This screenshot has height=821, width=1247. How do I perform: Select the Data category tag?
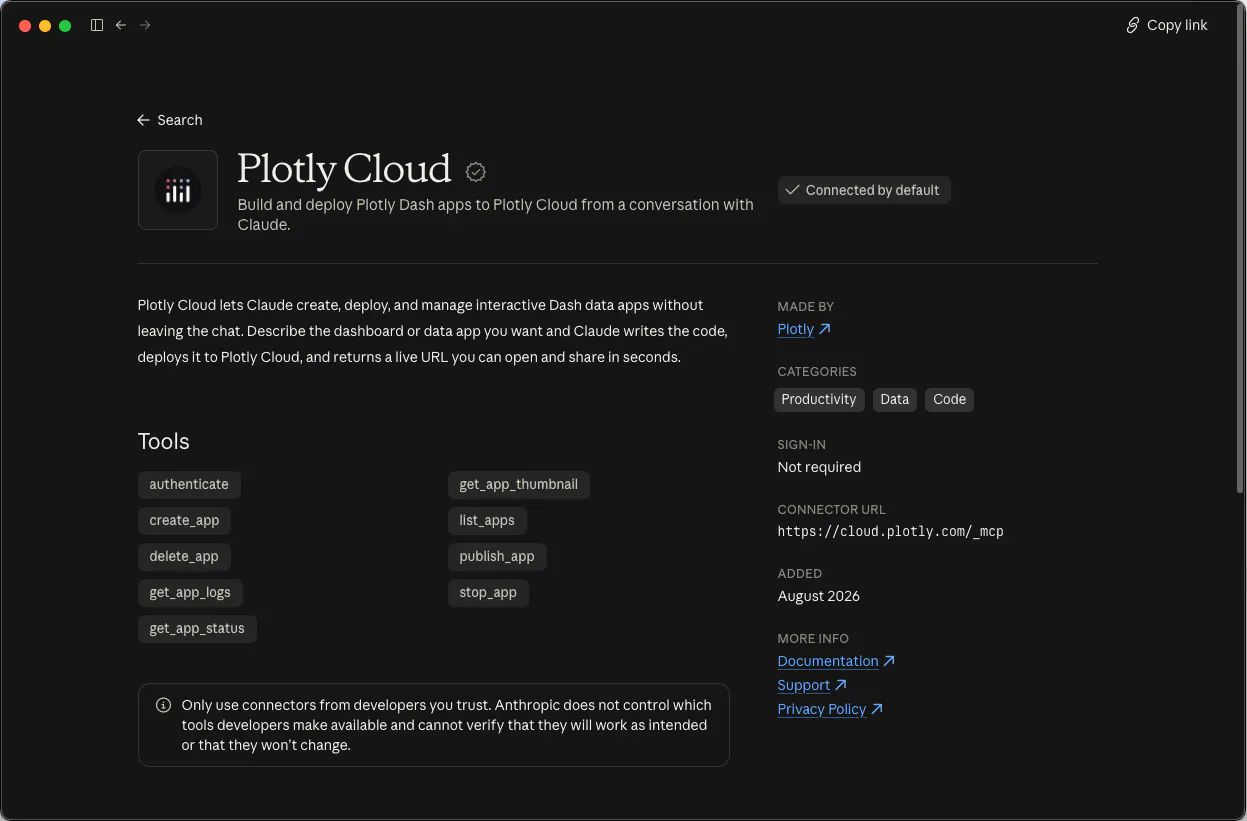tap(895, 399)
